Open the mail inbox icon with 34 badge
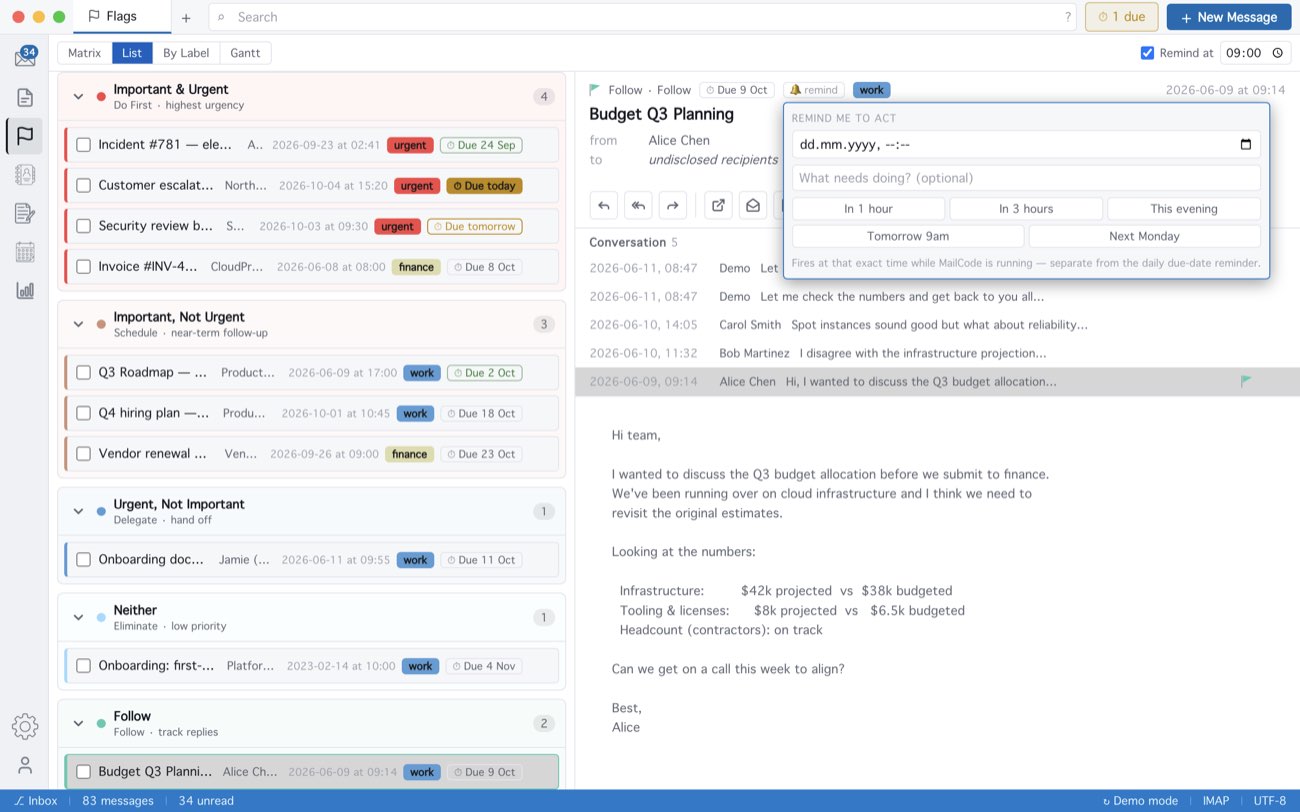The image size is (1300, 812). click(x=25, y=57)
